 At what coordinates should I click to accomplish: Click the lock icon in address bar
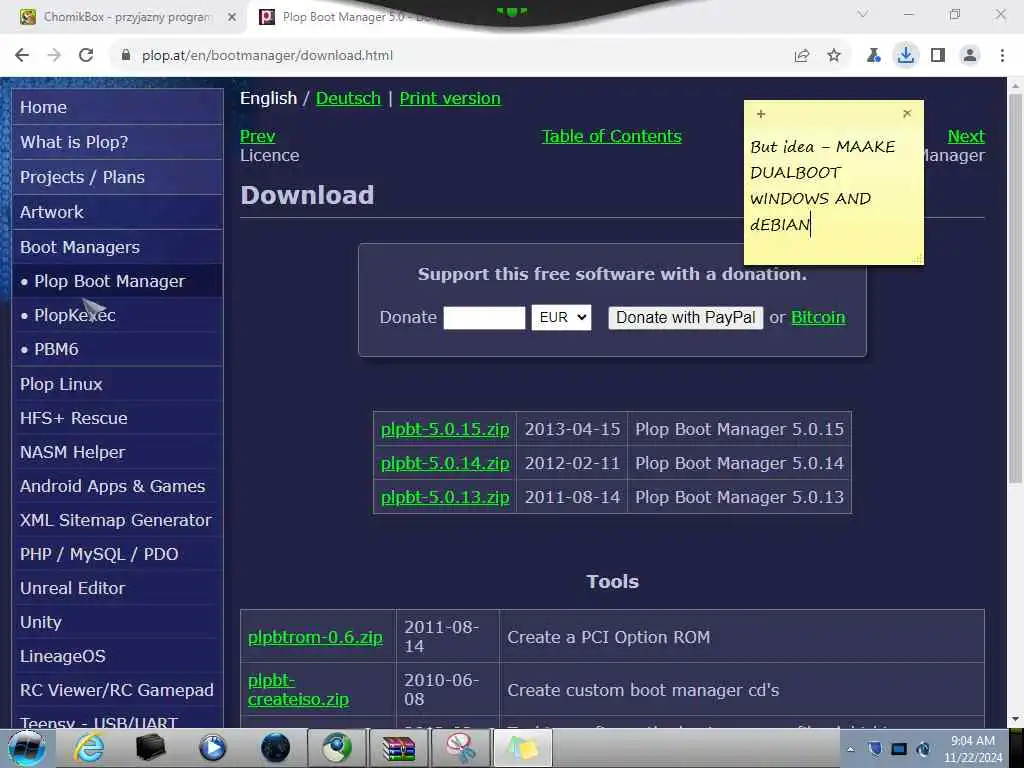pyautogui.click(x=126, y=56)
